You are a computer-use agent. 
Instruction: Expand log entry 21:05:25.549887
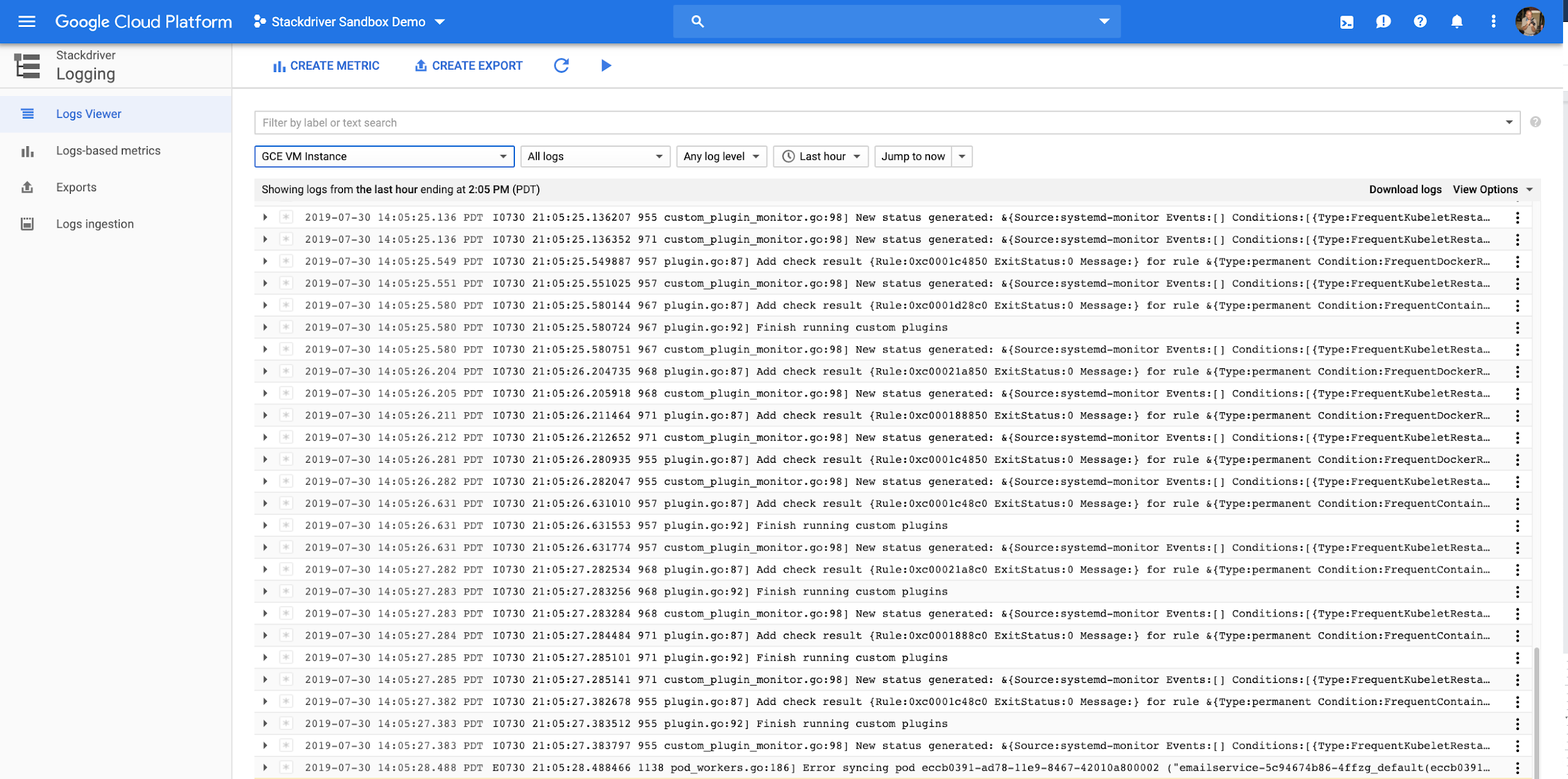(265, 262)
